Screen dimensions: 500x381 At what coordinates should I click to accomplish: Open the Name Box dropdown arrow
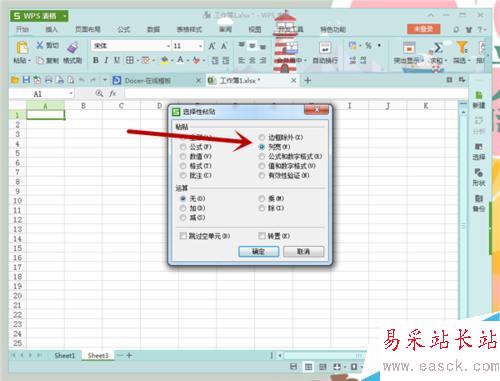pos(71,93)
